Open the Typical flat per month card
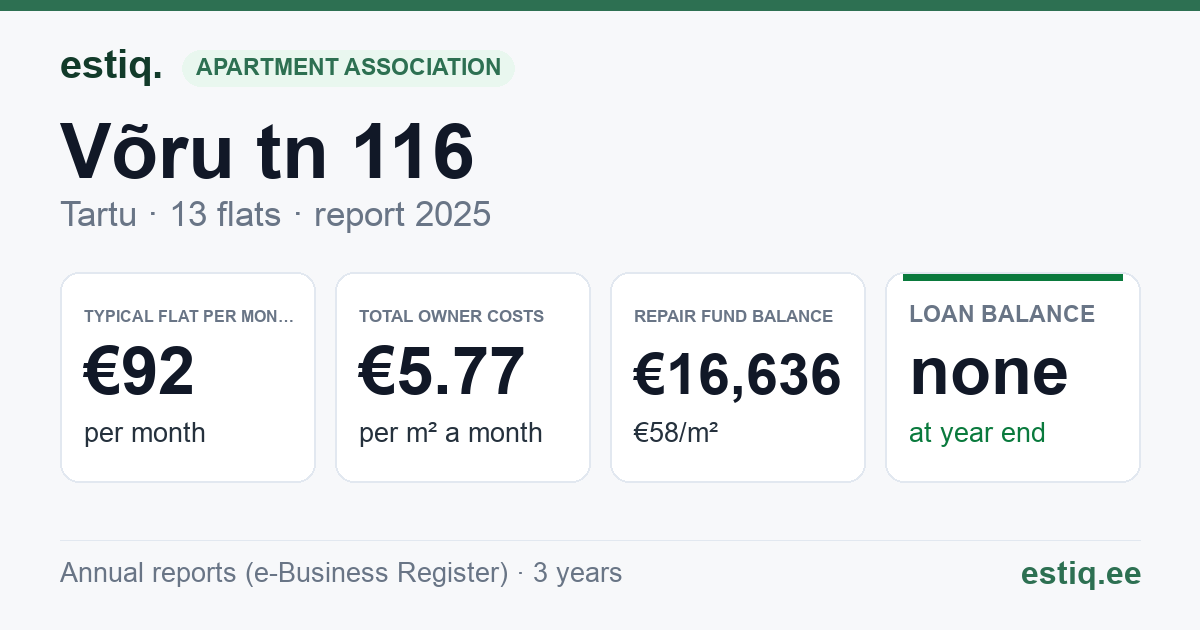 coord(188,377)
